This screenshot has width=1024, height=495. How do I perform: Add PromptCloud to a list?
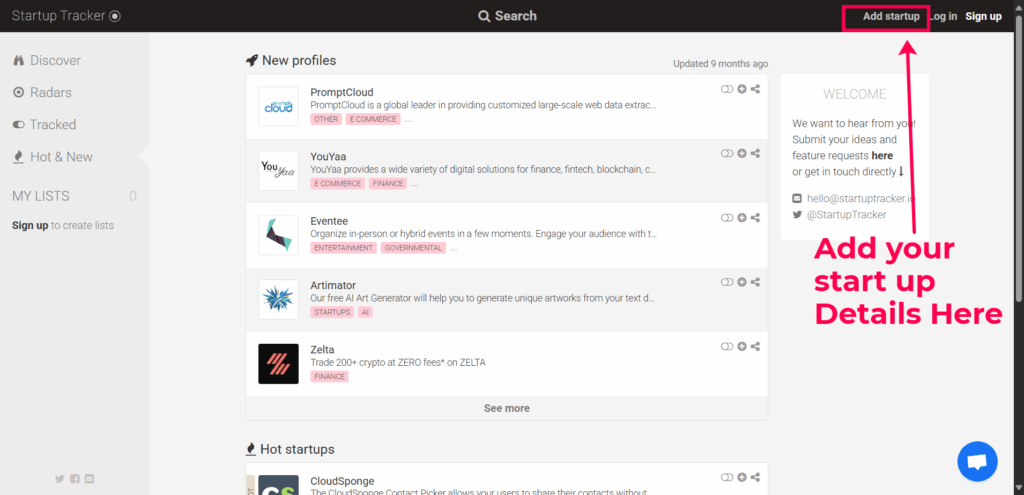point(742,89)
